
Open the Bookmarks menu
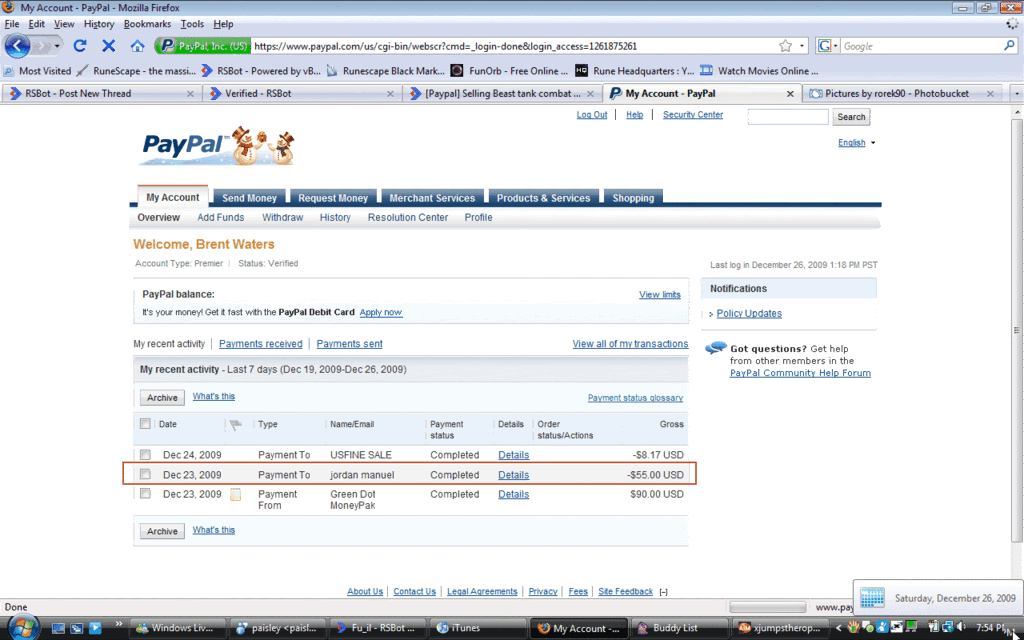pyautogui.click(x=148, y=24)
